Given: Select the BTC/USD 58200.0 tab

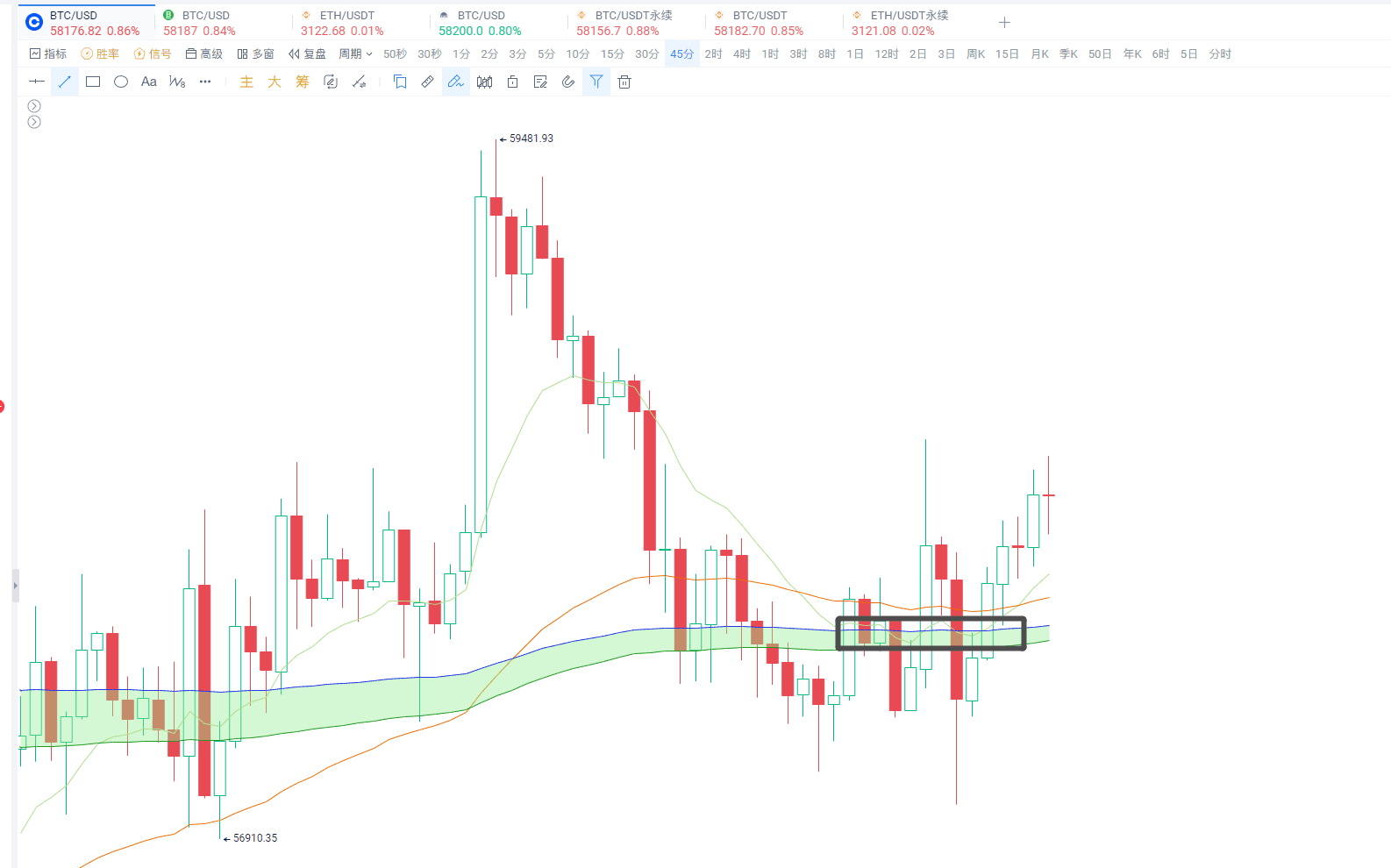Looking at the screenshot, I should pos(499,23).
